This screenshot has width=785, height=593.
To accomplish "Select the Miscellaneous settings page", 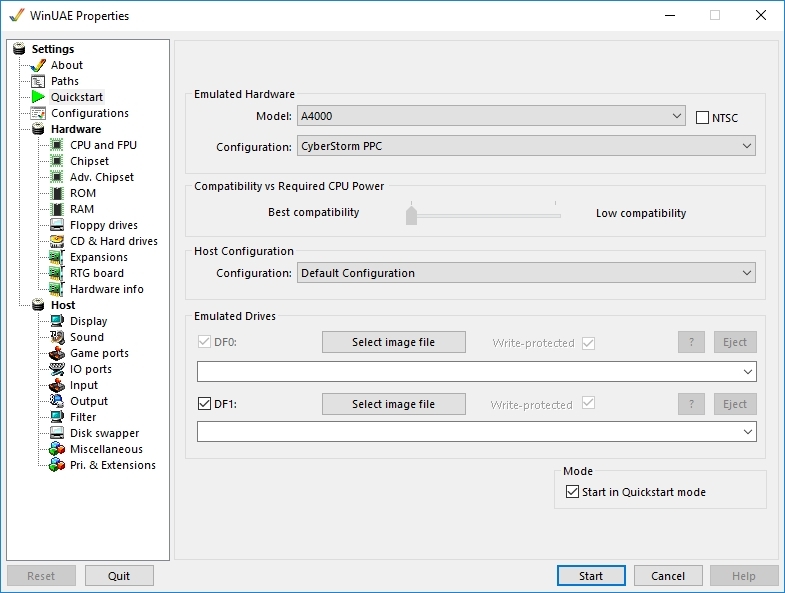I will click(x=106, y=449).
